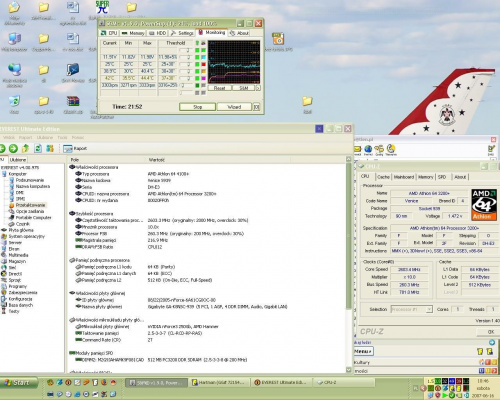Open the About tab in CPU-Z

coord(460,177)
